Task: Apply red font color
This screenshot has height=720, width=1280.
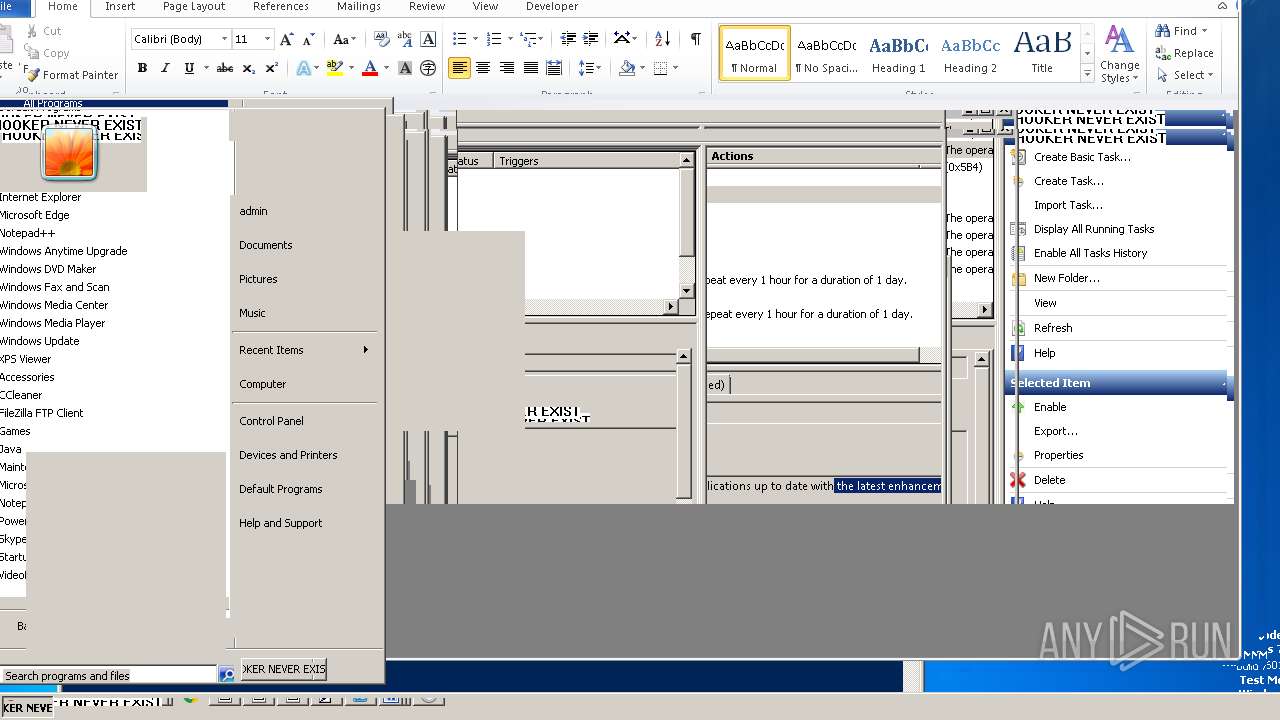Action: tap(370, 68)
